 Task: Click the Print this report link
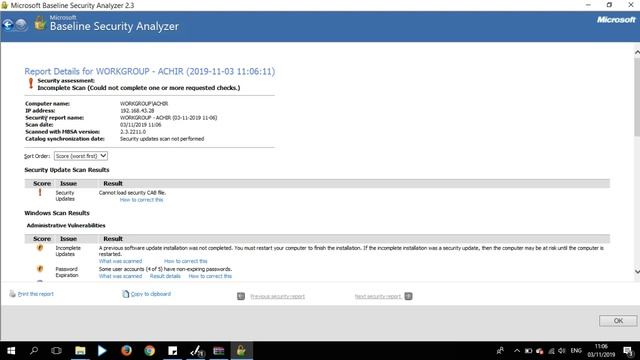(36, 294)
